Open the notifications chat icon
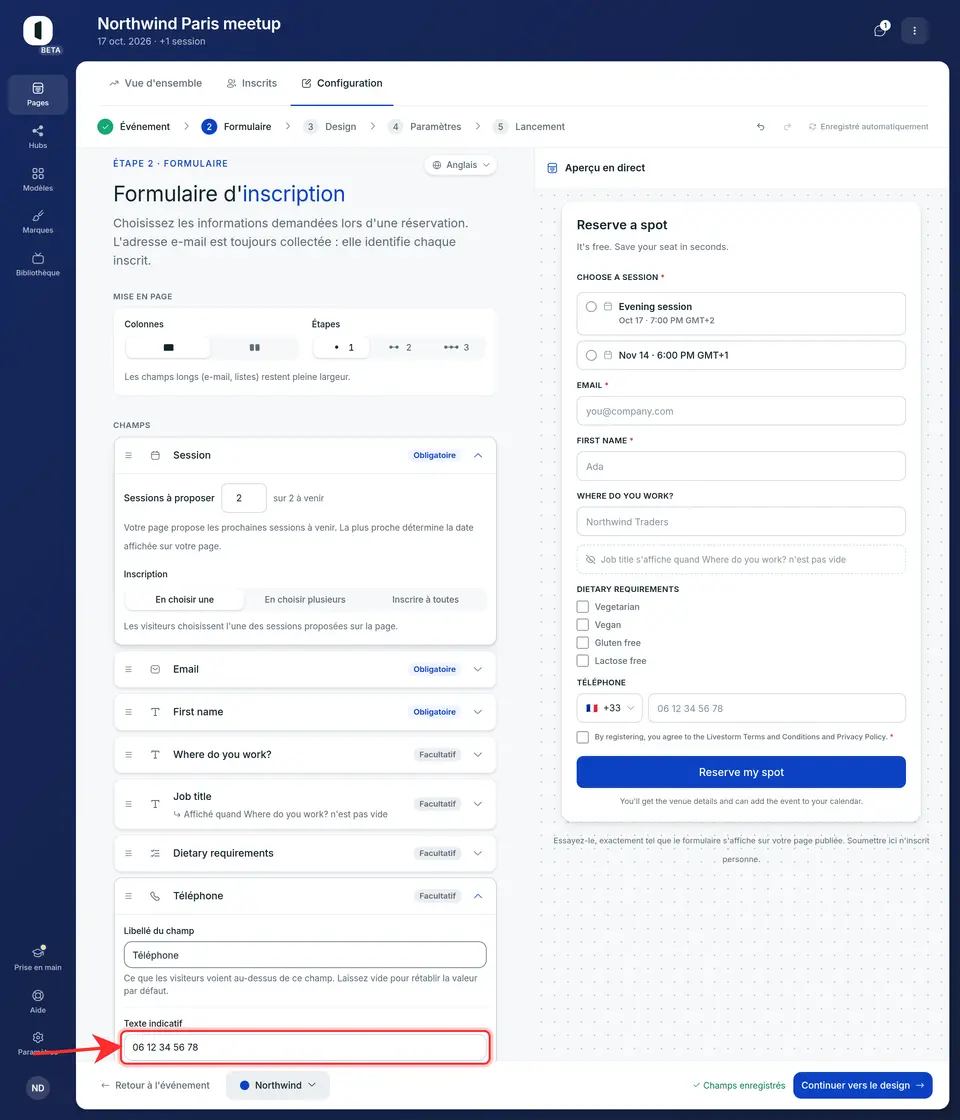 coord(881,30)
